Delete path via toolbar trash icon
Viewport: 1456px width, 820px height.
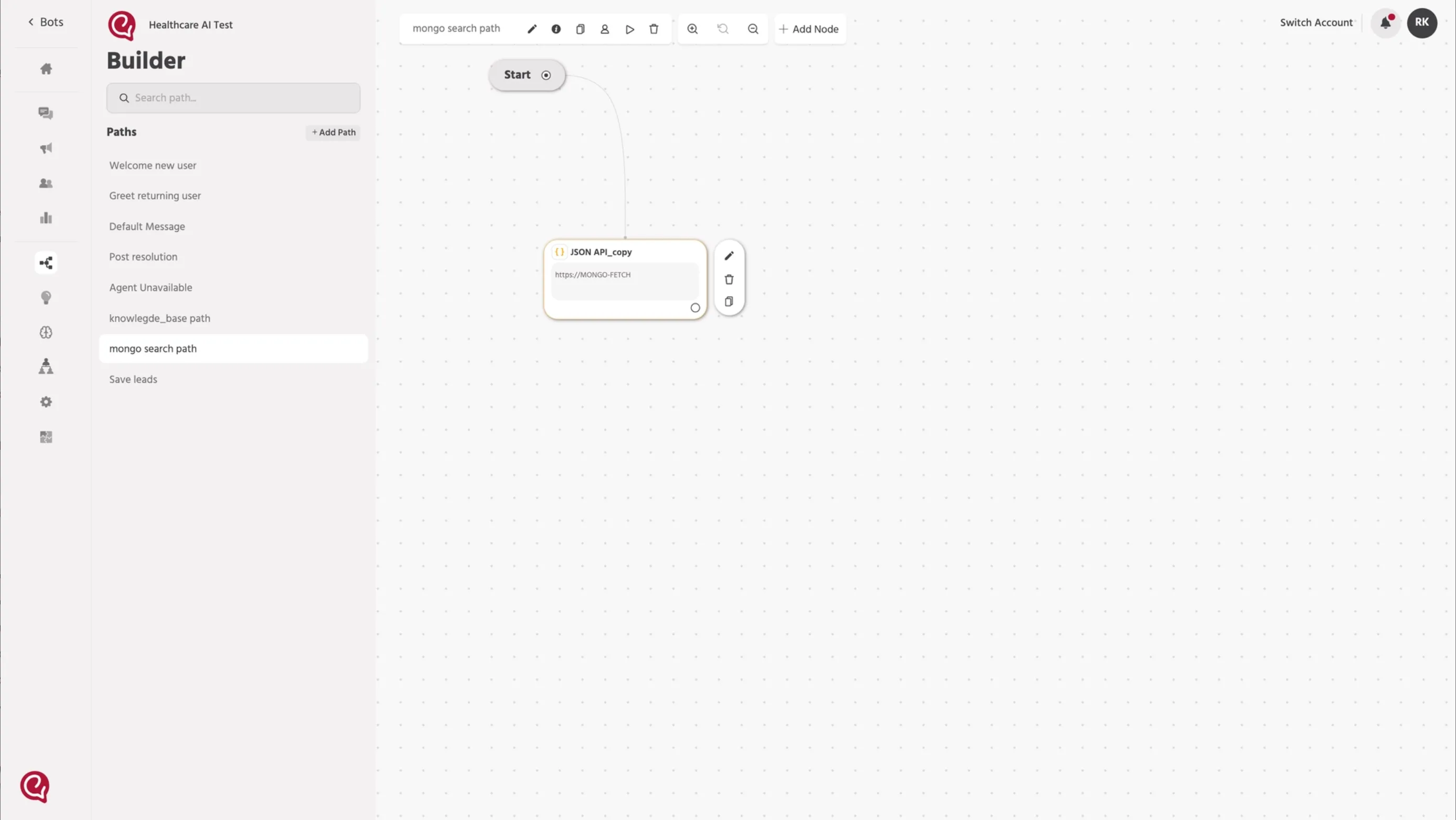[x=654, y=29]
